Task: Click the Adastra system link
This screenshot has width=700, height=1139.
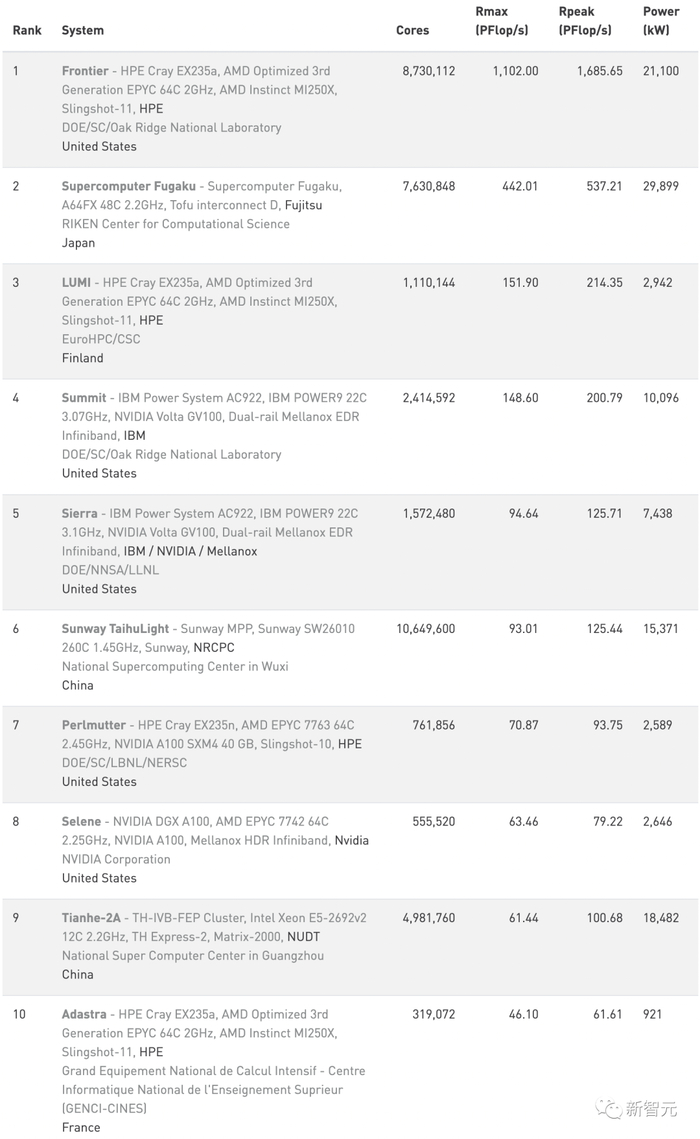Action: [84, 1014]
